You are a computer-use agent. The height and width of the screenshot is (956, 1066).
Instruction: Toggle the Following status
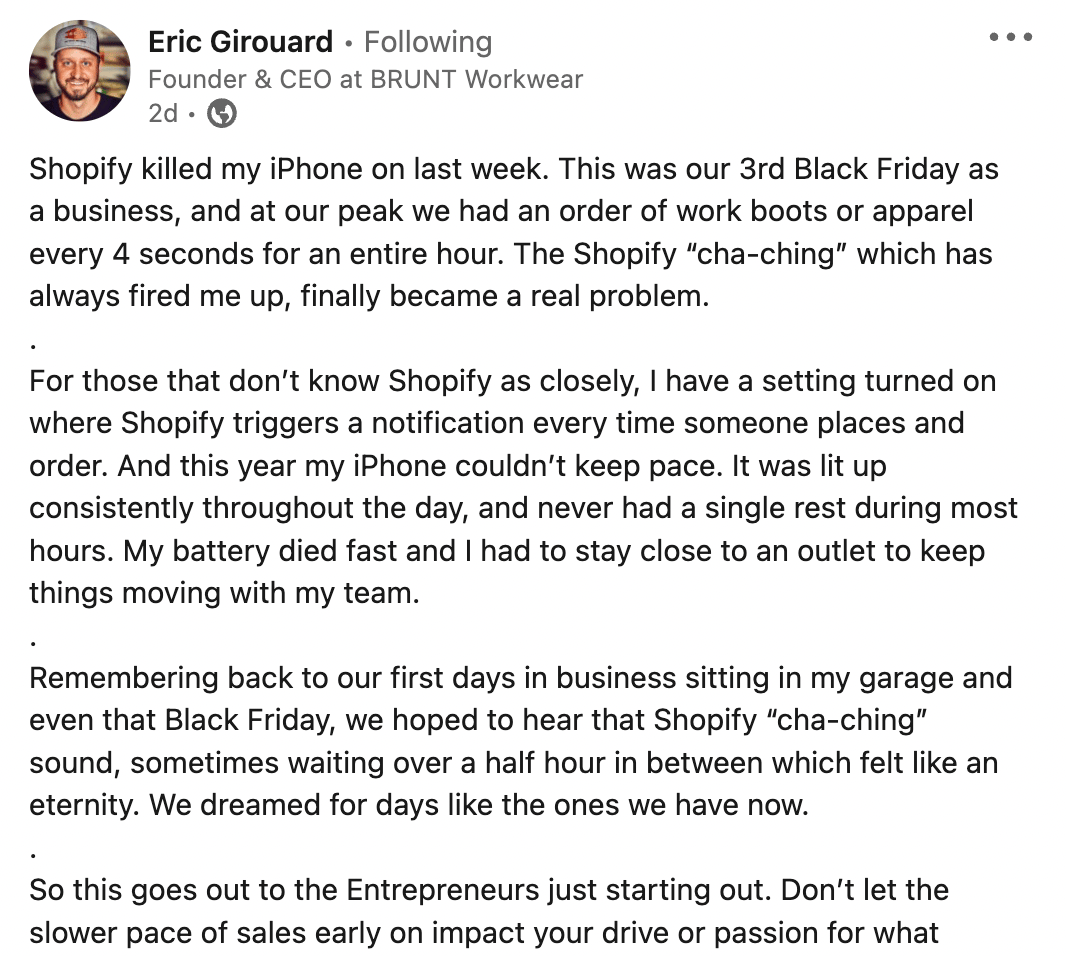click(428, 42)
